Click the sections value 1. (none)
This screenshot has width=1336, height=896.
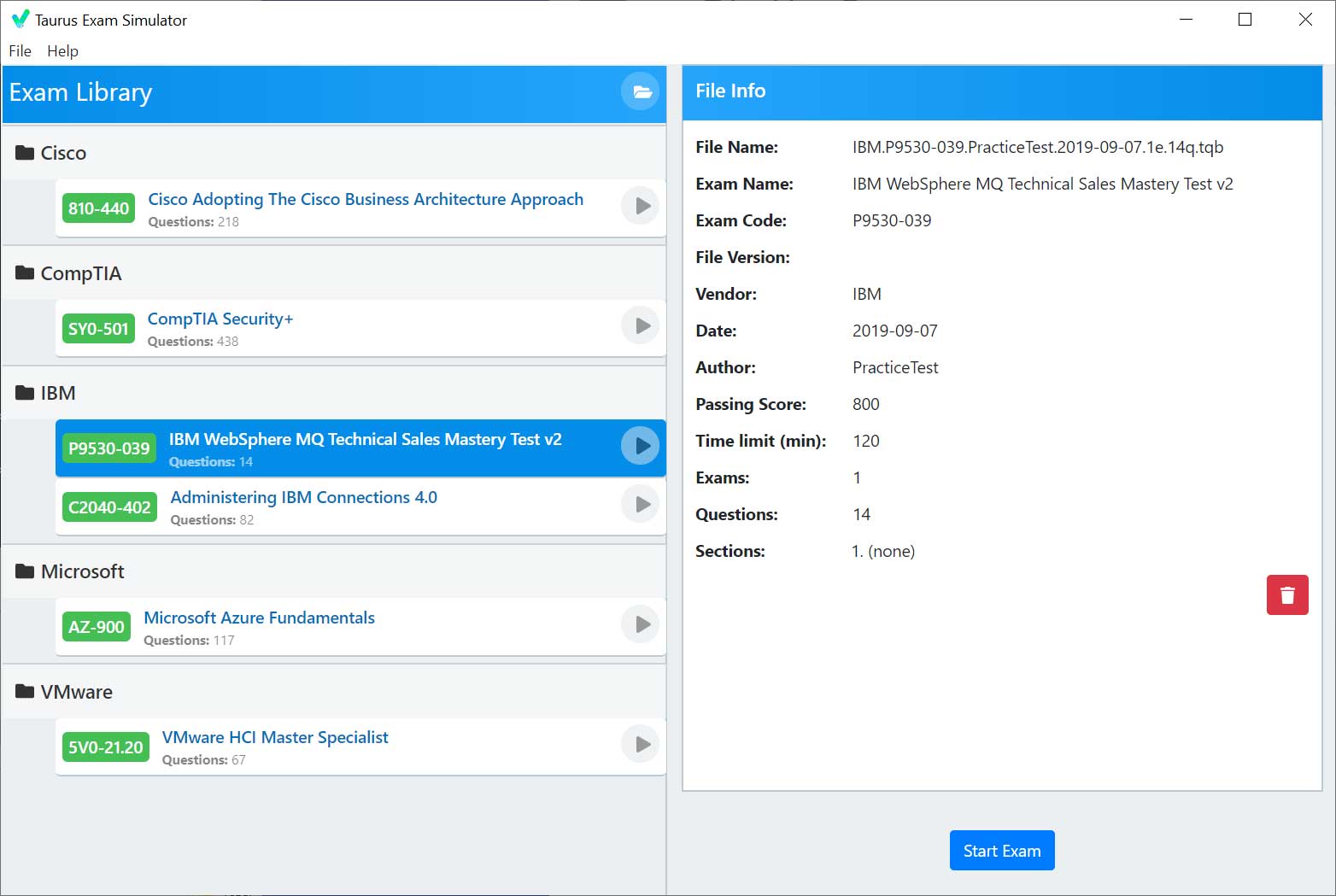(x=883, y=551)
